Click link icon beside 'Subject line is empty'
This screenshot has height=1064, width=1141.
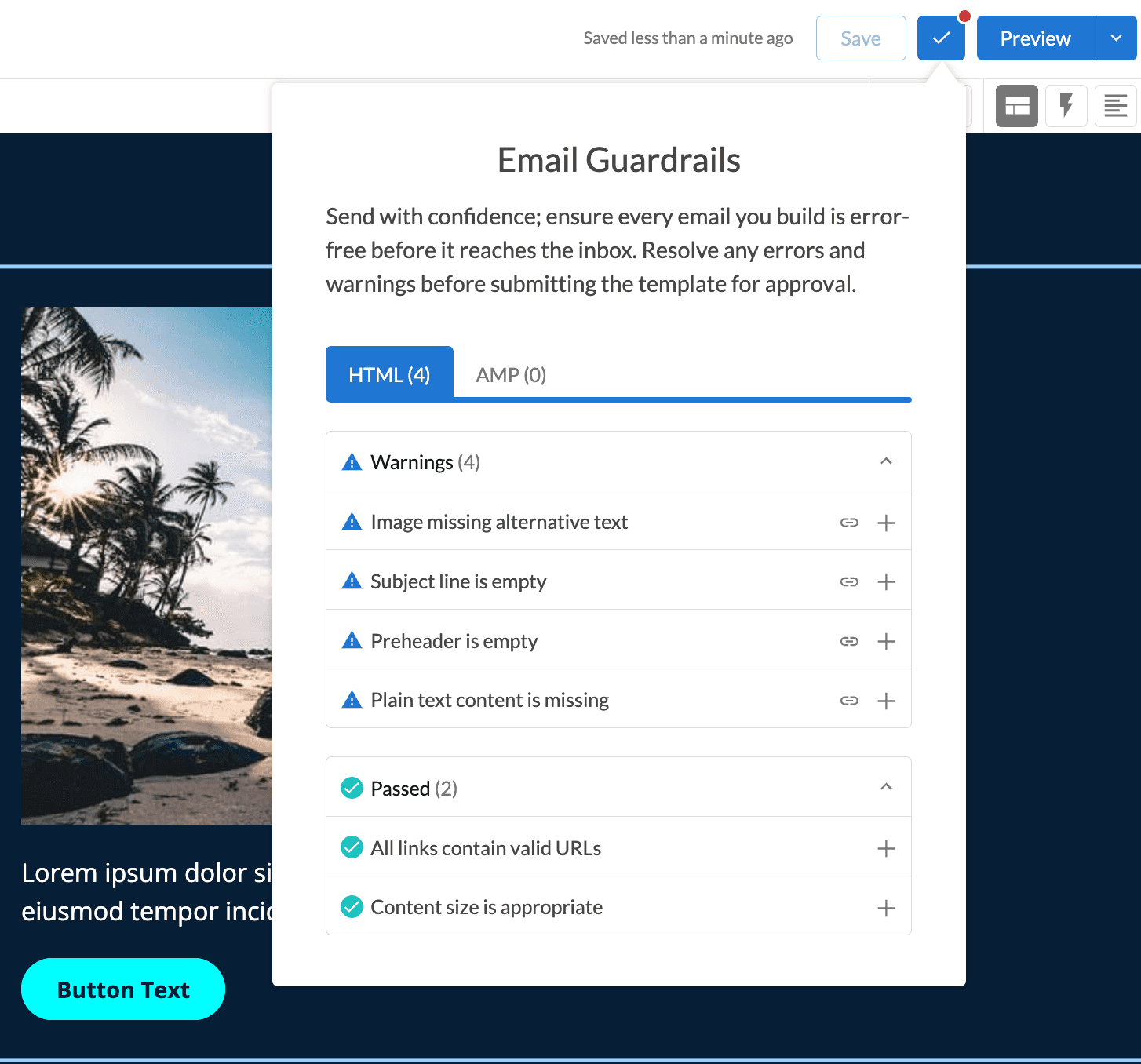pos(849,581)
